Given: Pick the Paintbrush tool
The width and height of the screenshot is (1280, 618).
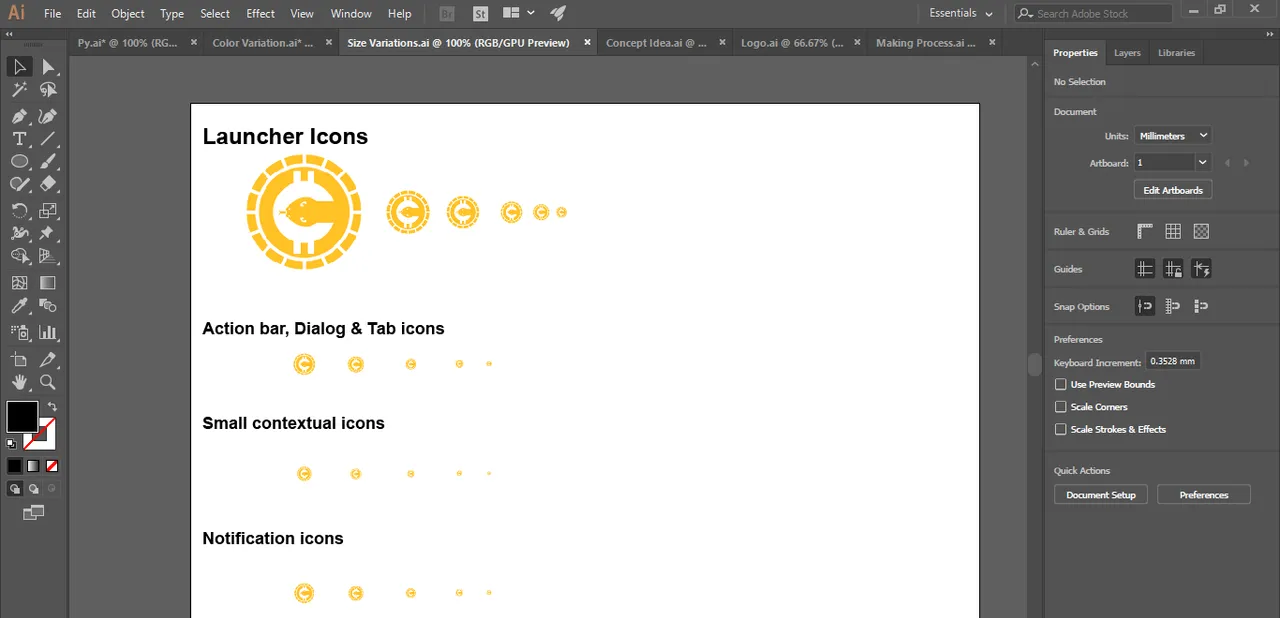Looking at the screenshot, I should [47, 162].
